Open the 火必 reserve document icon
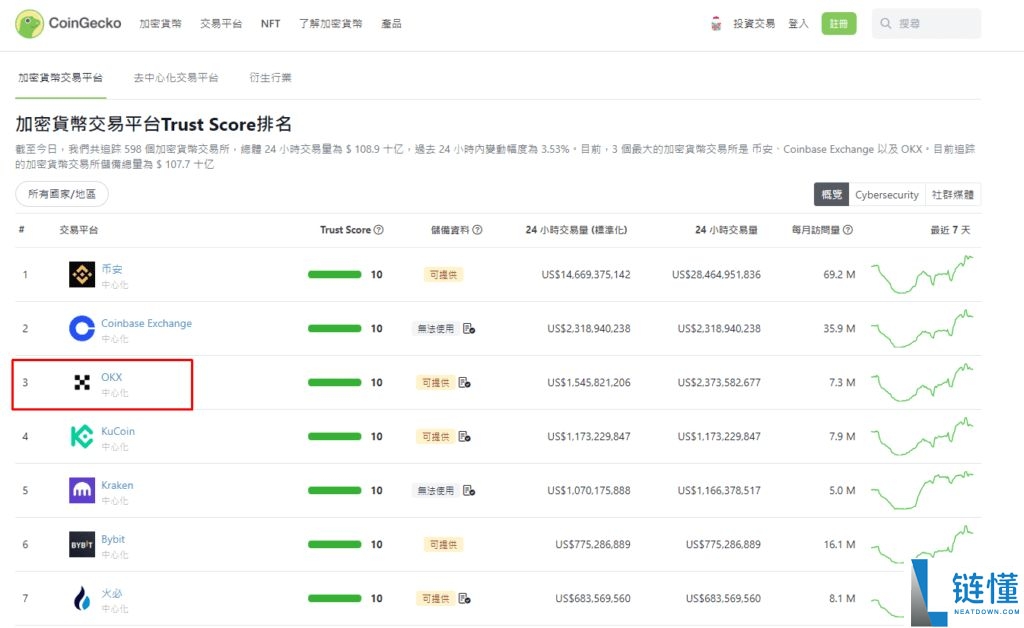The height and width of the screenshot is (628, 1024). point(464,598)
